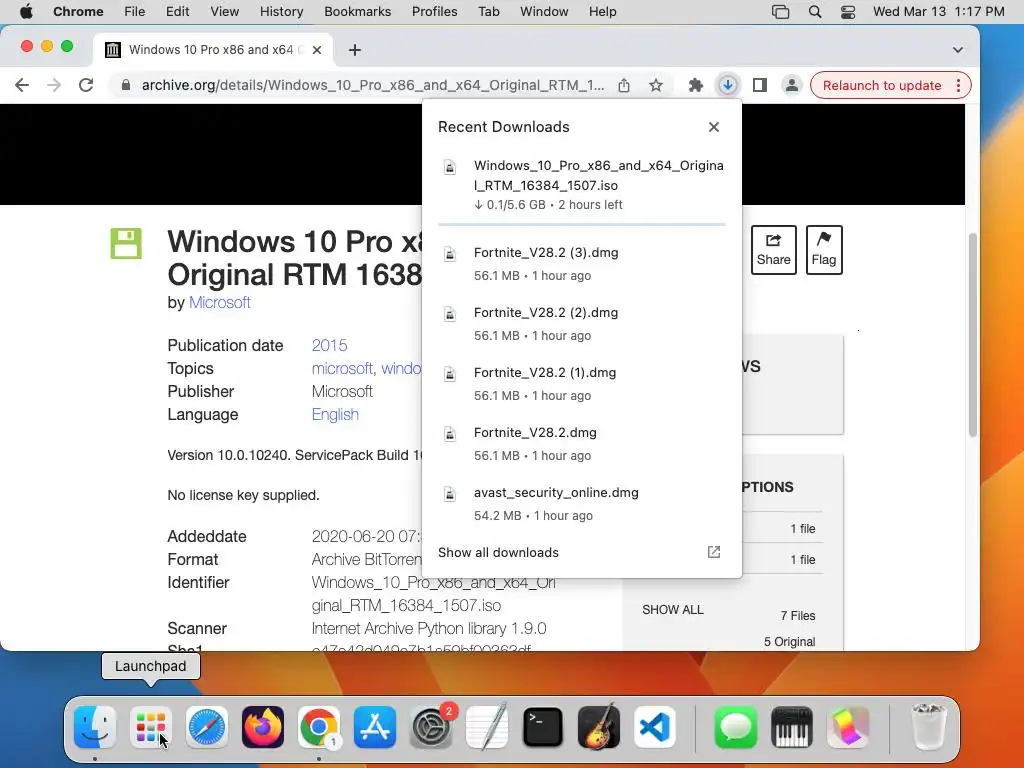Close the Windows 10 Pro tab
The height and width of the screenshot is (768, 1024).
(x=317, y=50)
